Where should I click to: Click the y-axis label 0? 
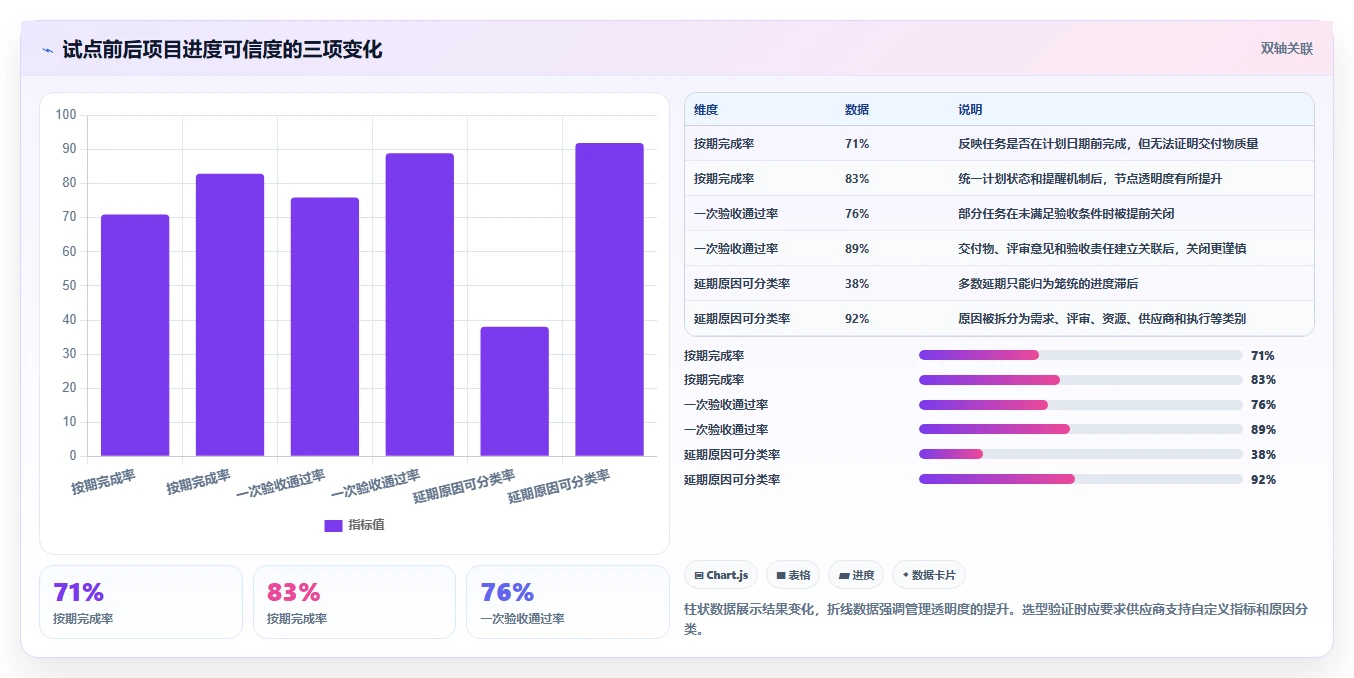[x=73, y=456]
